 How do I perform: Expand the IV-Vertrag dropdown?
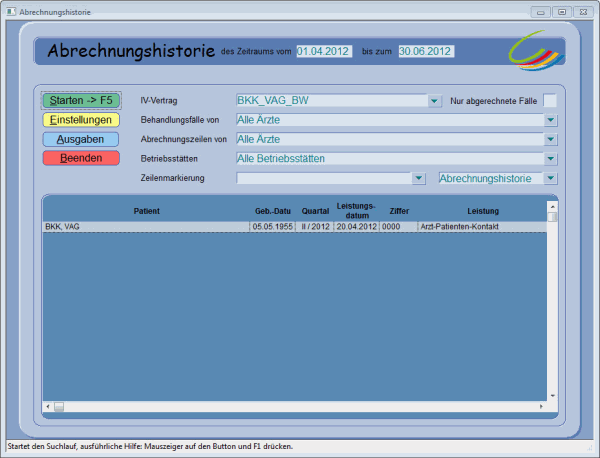(x=434, y=101)
